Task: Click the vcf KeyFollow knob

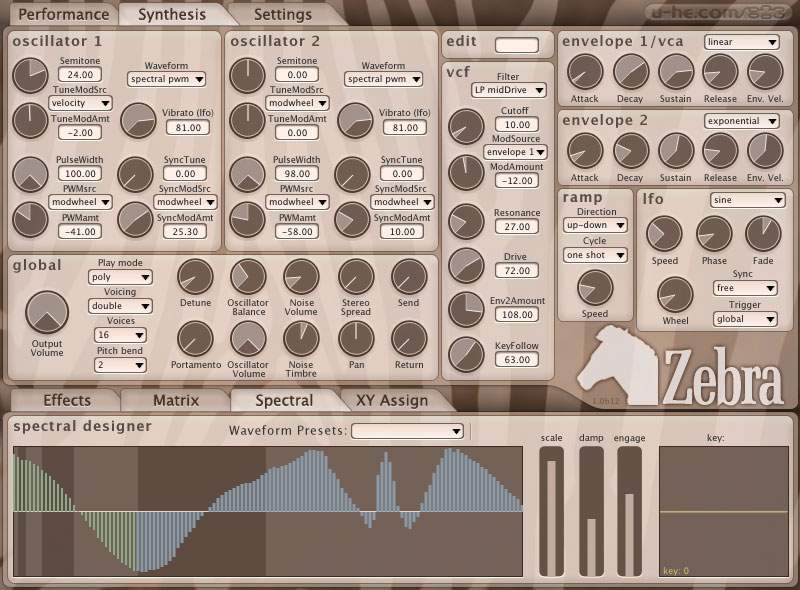Action: tap(466, 355)
